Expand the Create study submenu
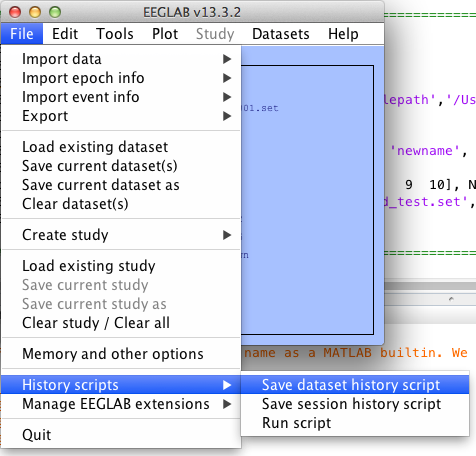The image size is (476, 456). click(x=121, y=235)
